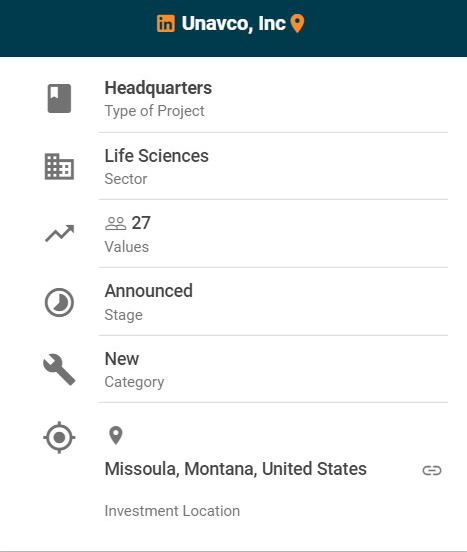This screenshot has height=552, width=467.
Task: Select the Headquarters project type text
Action: [158, 88]
